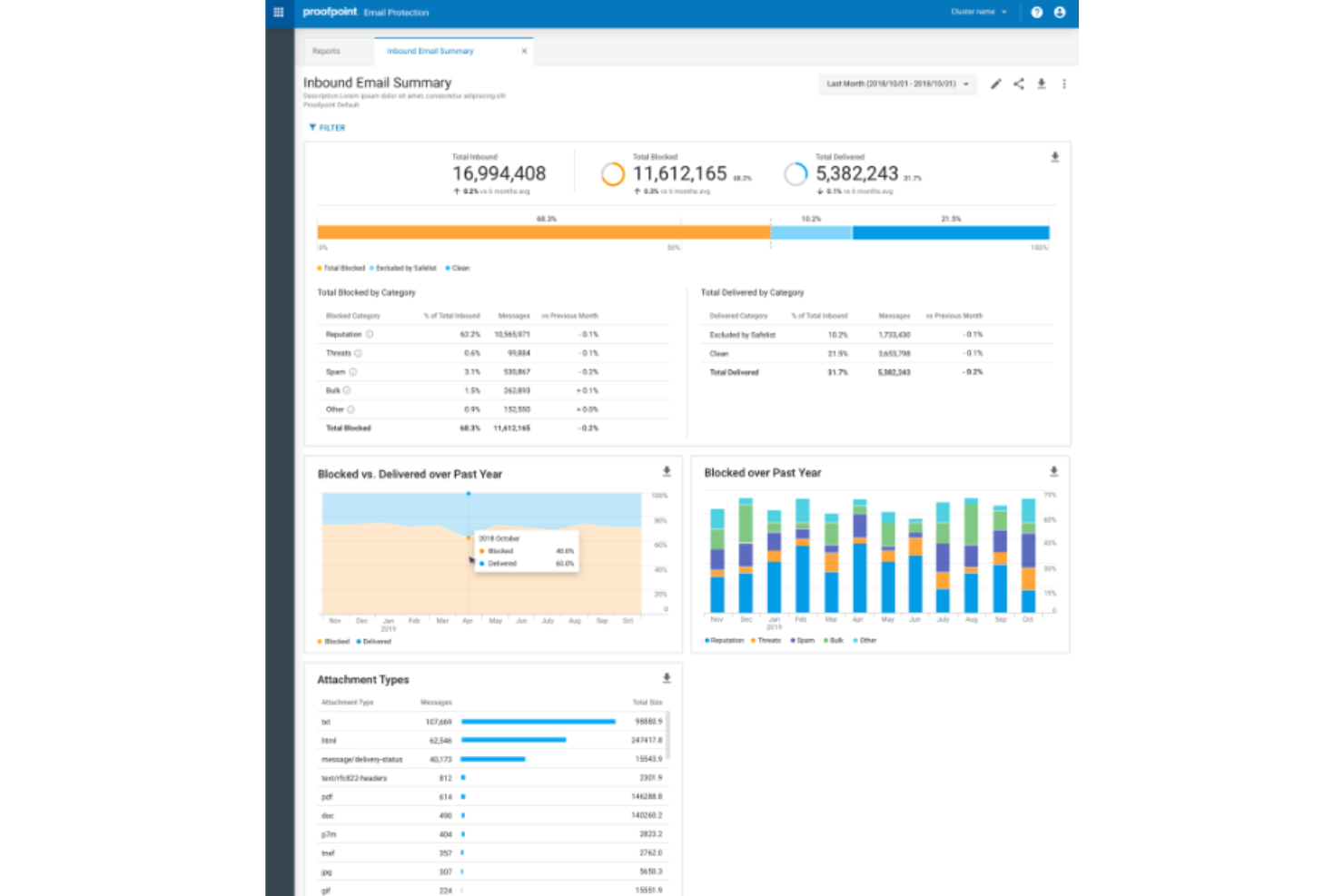Click orange Total Blocked bar segment
The height and width of the screenshot is (896, 1344).
click(543, 232)
